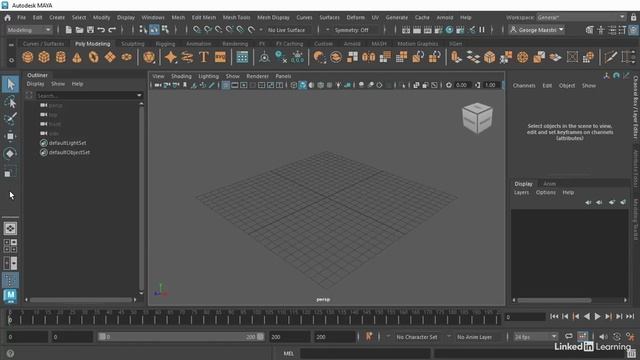640x360 pixels.
Task: Click the Home icon in menu bar
Action: (x=7, y=18)
